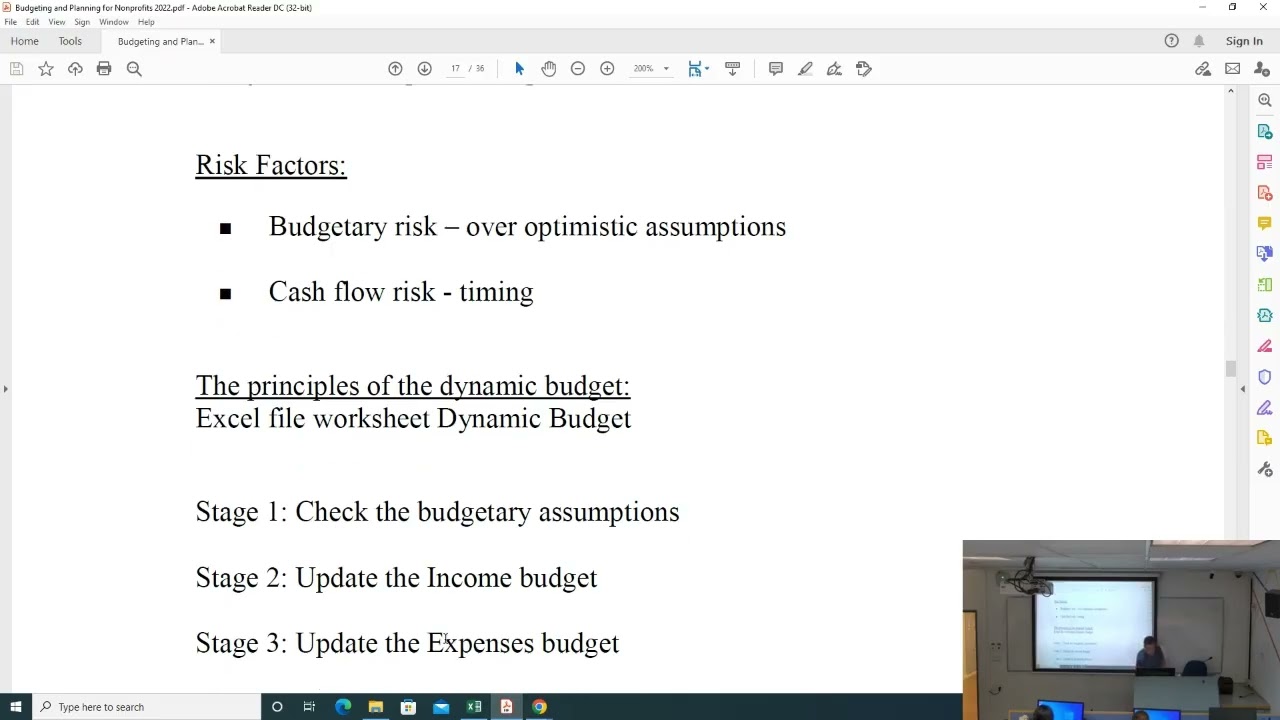Open Task View on the taskbar
Viewport: 1280px width, 720px height.
click(x=309, y=707)
